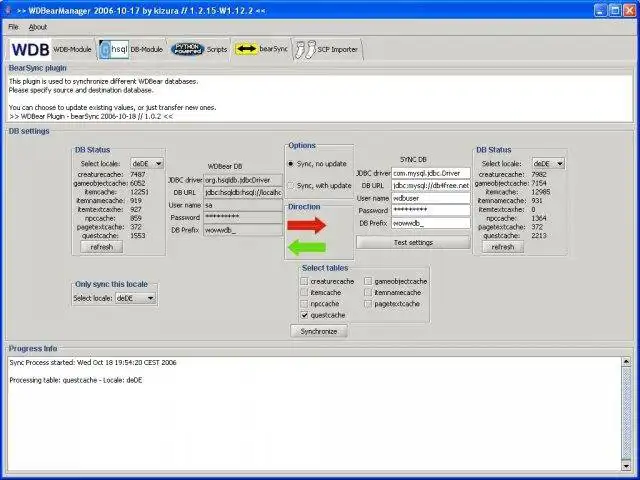The image size is (640, 480).
Task: Click the SYNC DB Prefix field
Action: tap(431, 223)
